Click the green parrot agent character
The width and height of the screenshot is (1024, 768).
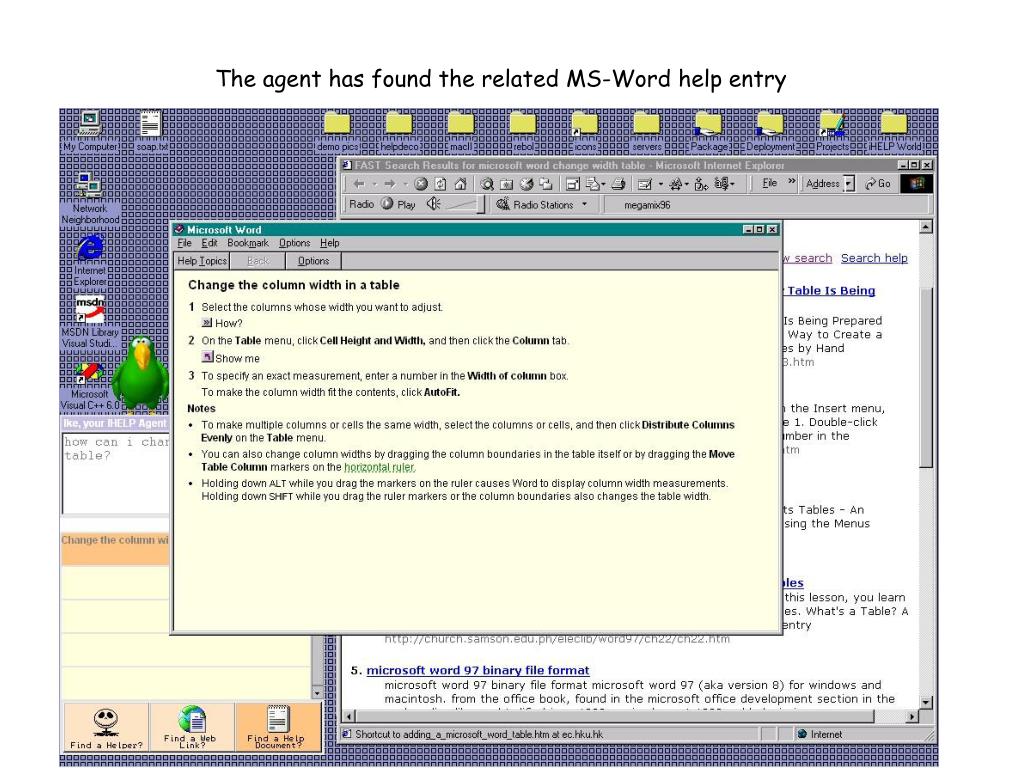click(x=140, y=374)
